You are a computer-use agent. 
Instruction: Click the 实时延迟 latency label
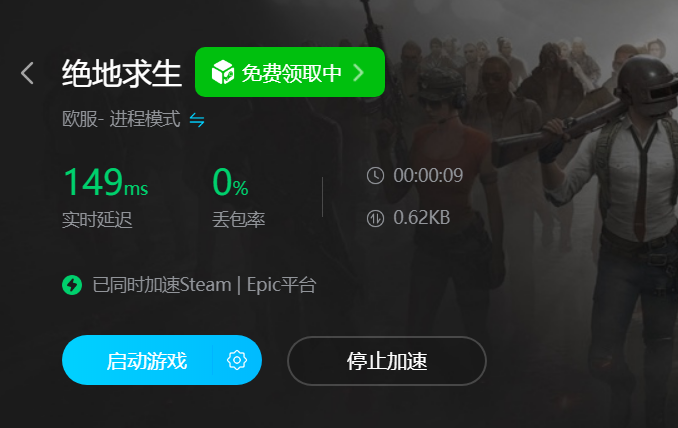click(x=97, y=220)
